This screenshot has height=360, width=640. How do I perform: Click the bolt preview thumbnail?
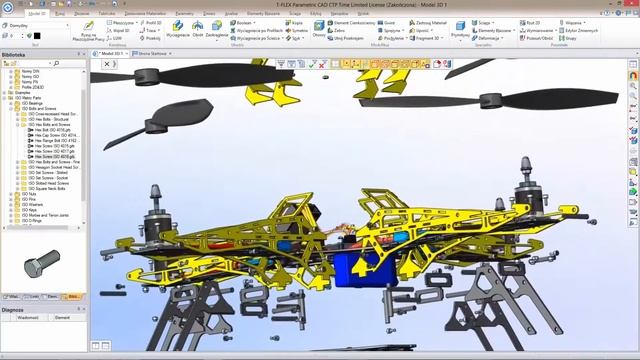point(42,263)
